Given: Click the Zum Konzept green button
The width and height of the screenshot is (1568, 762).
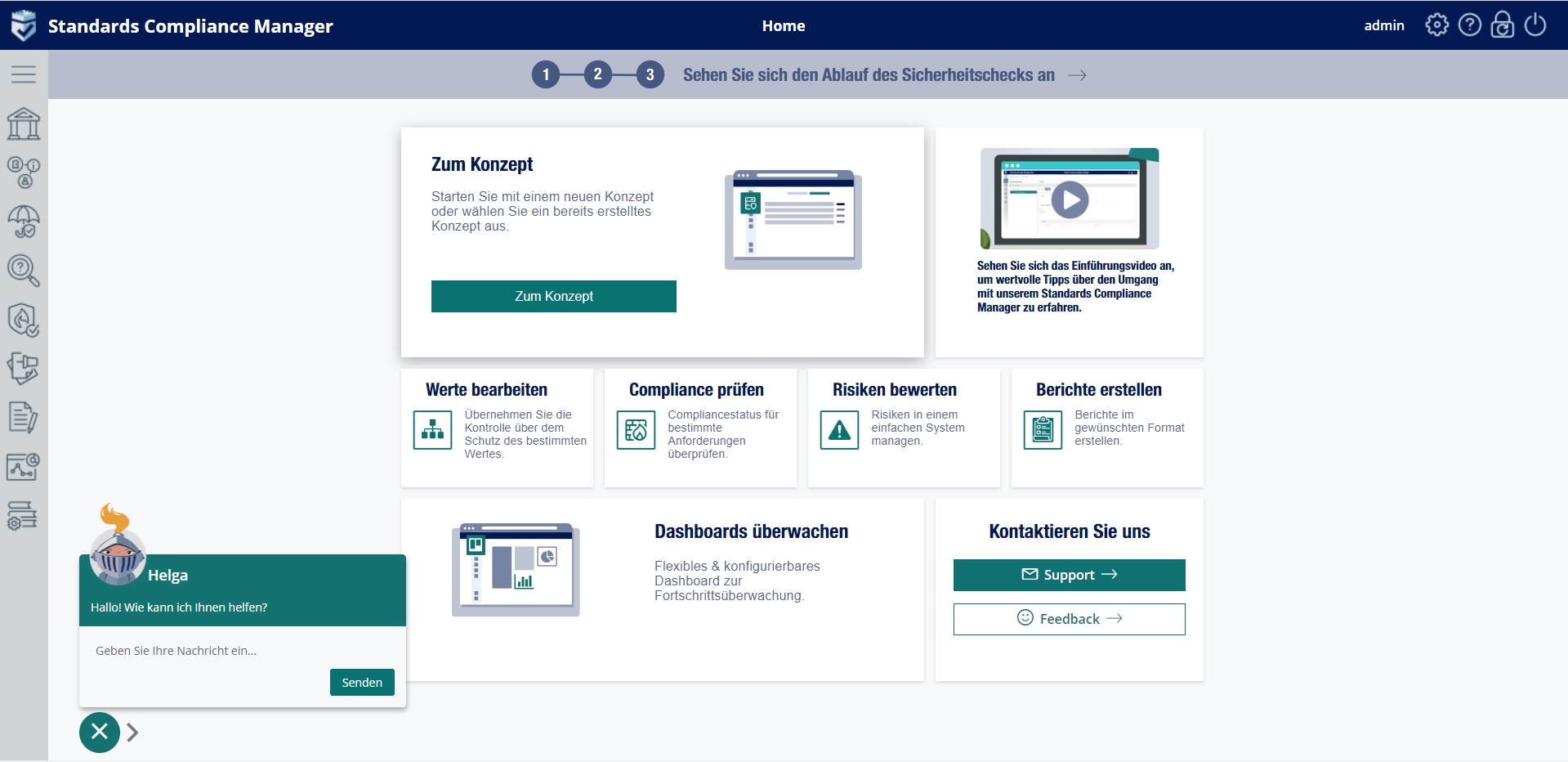Looking at the screenshot, I should (x=554, y=296).
